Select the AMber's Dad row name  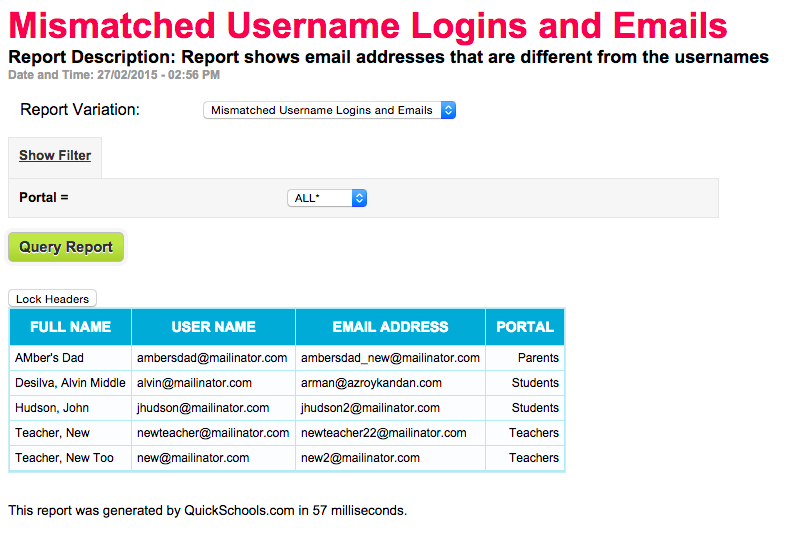click(49, 358)
